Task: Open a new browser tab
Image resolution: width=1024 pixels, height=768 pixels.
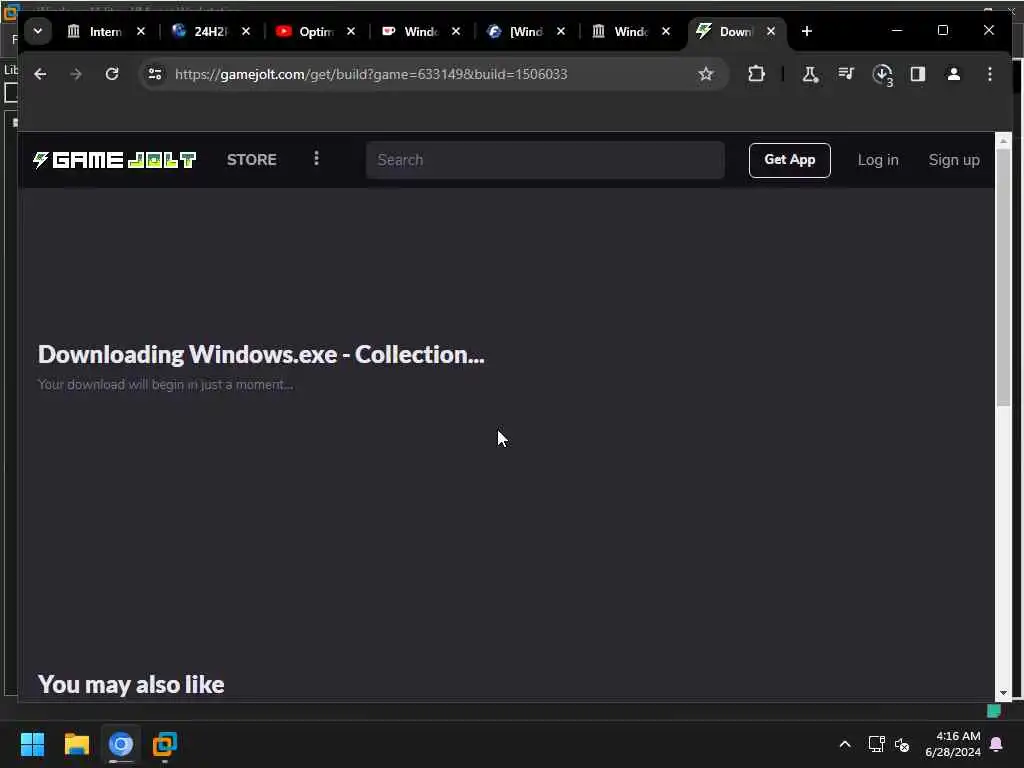Action: (x=807, y=31)
